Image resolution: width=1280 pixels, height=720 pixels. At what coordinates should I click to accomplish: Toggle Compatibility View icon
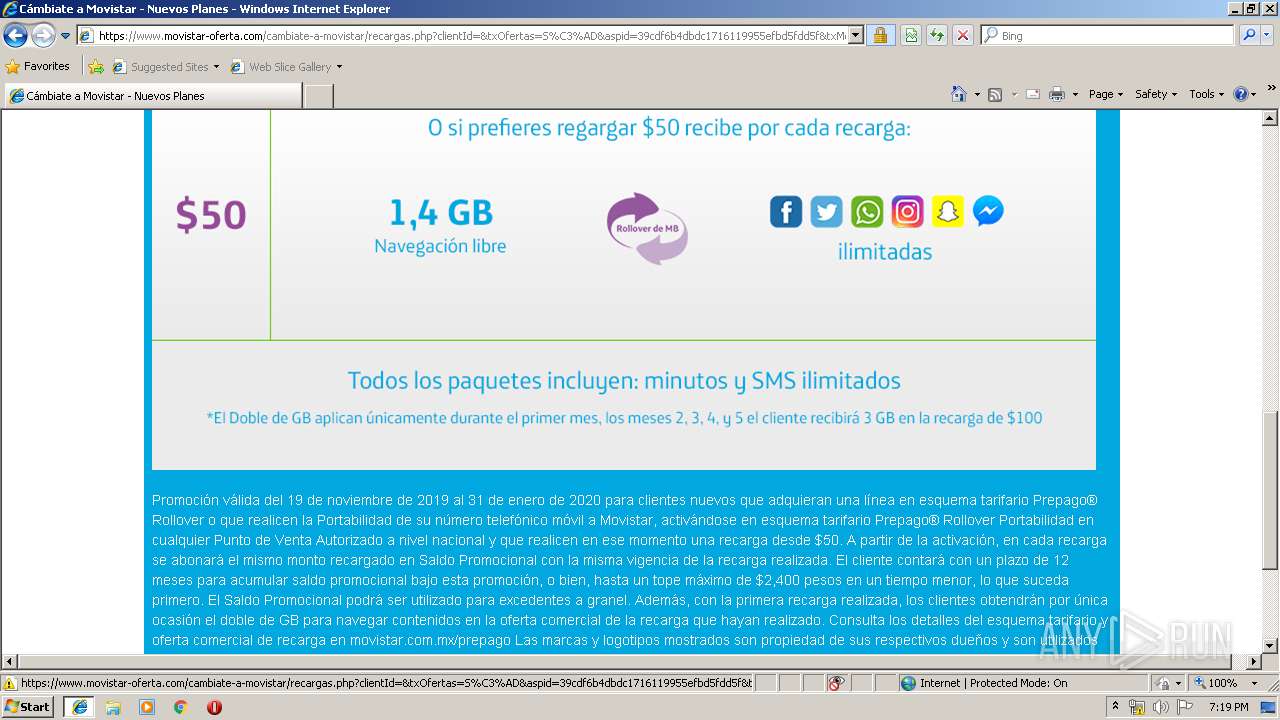pyautogui.click(x=911, y=35)
